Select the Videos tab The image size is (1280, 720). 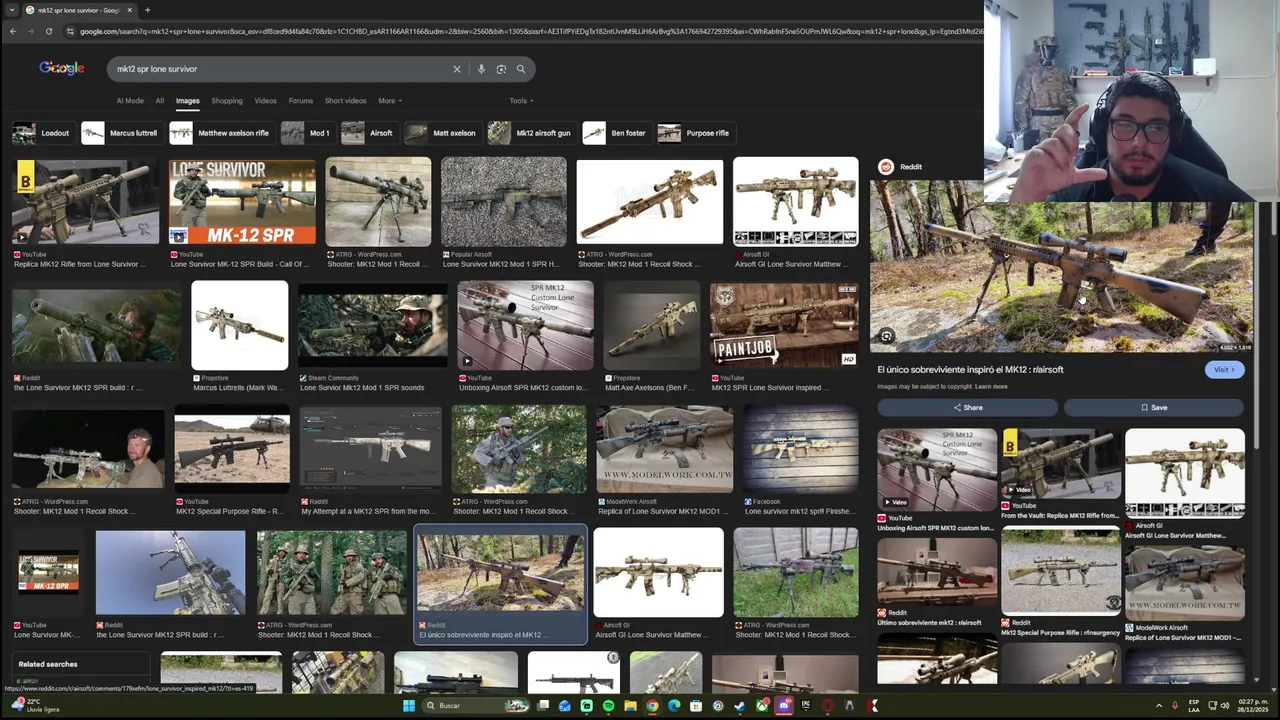click(265, 101)
